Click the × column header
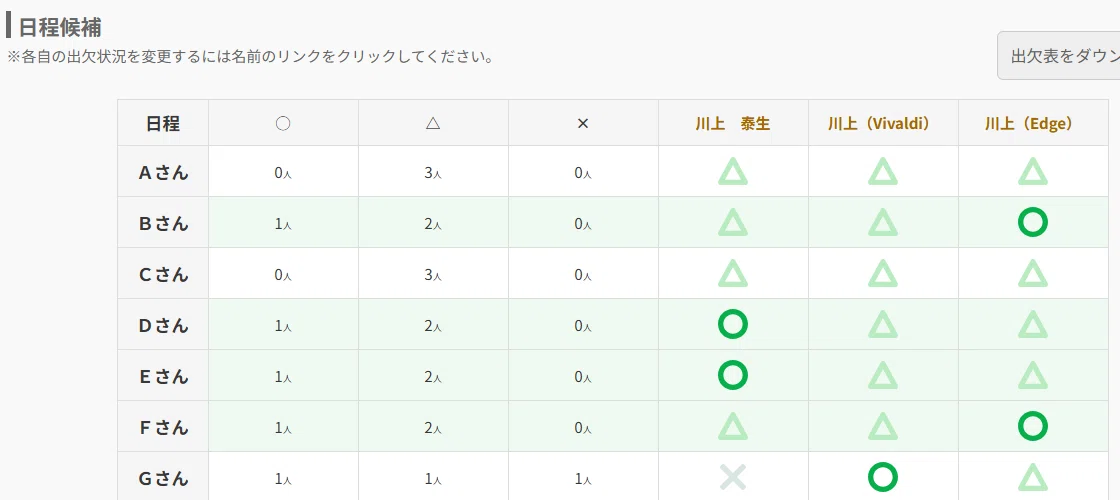Screen dimensions: 1120x500 tap(583, 124)
